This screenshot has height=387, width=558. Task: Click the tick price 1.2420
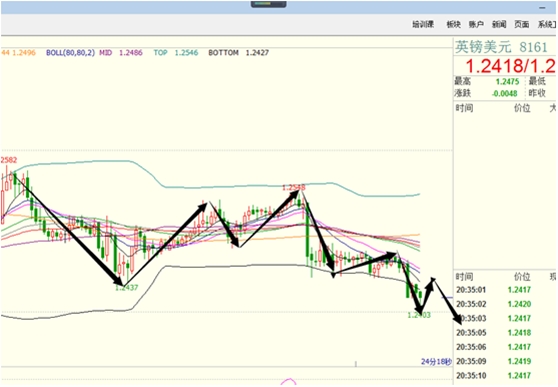click(519, 304)
